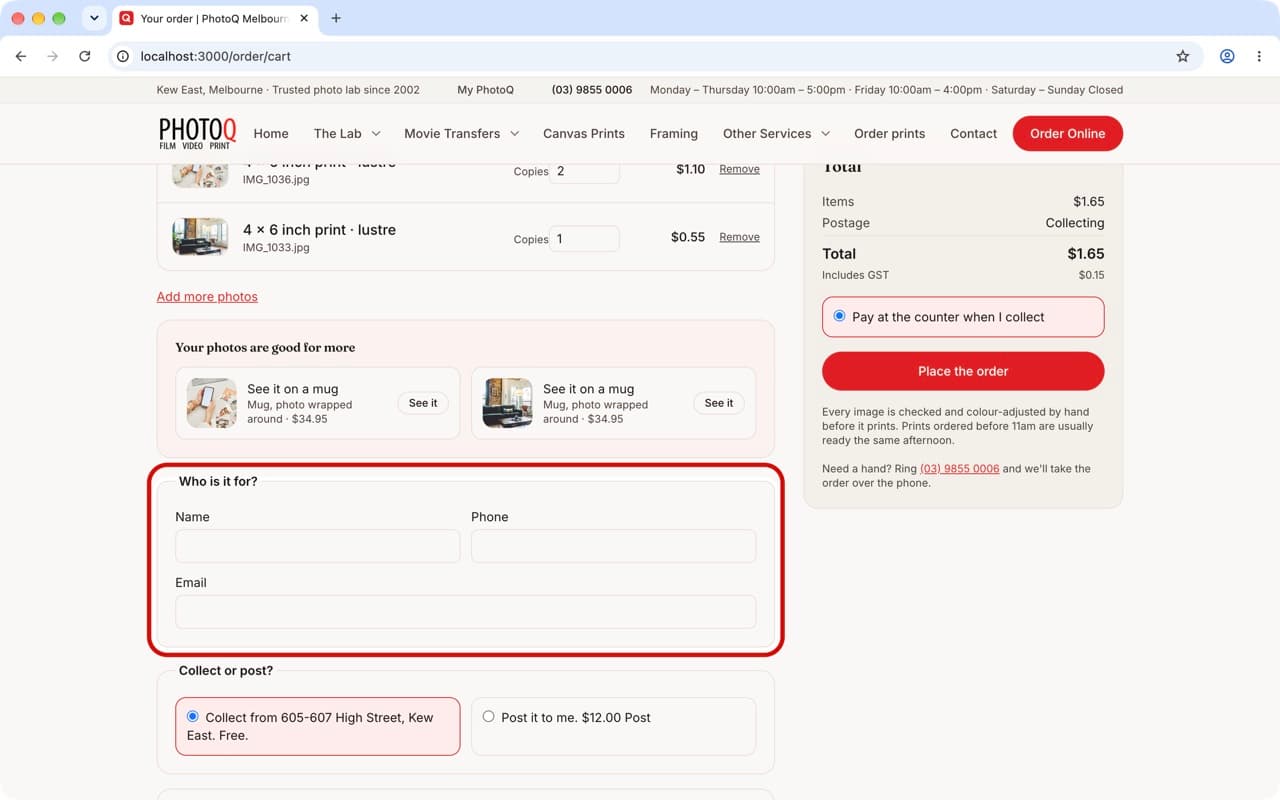Click See it on the second mug card
The width and height of the screenshot is (1280, 800).
(719, 403)
